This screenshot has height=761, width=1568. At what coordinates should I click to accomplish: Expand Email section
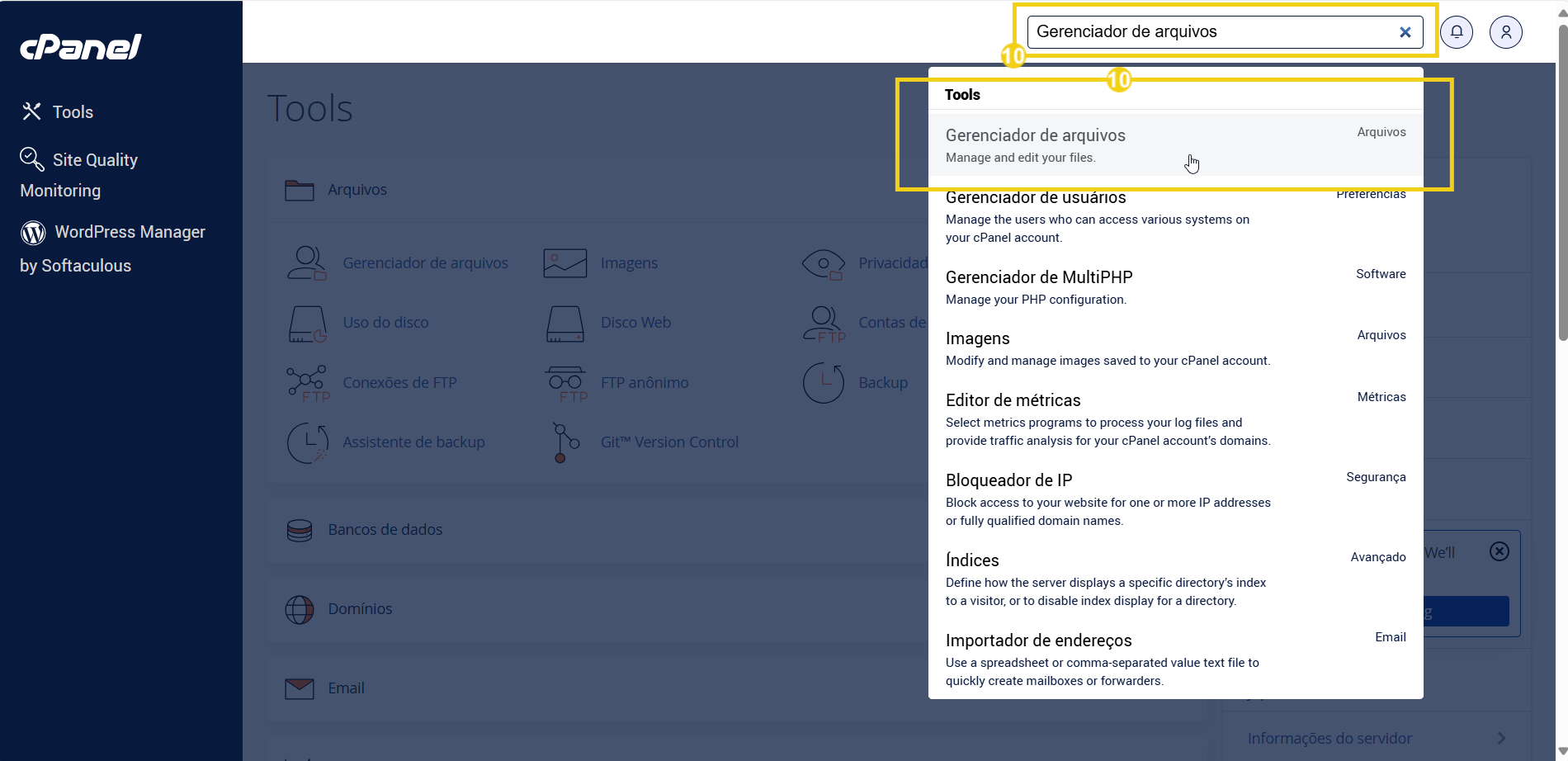pyautogui.click(x=347, y=688)
